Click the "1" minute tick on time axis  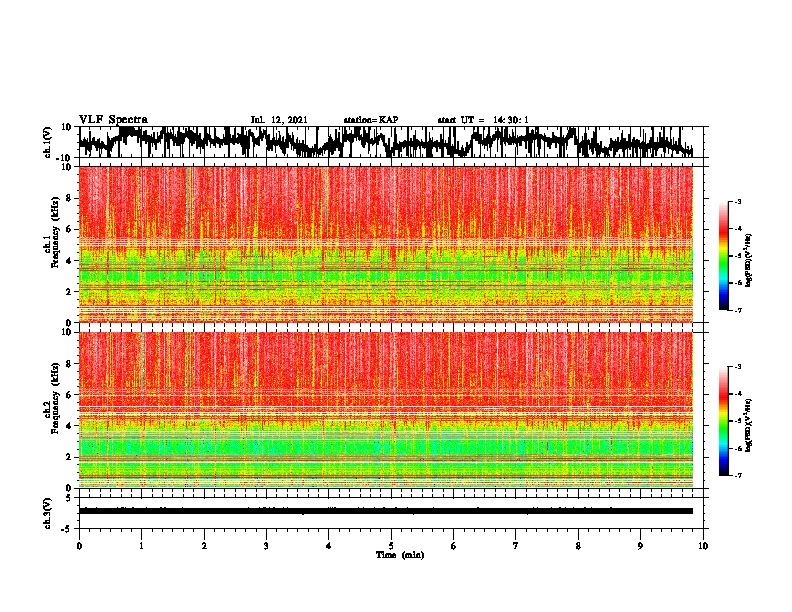[141, 546]
